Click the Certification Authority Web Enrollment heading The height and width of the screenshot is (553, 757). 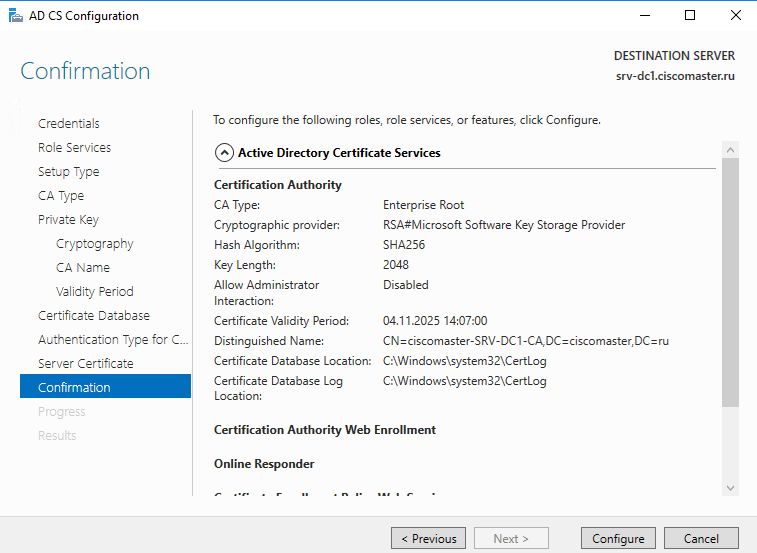[x=325, y=430]
